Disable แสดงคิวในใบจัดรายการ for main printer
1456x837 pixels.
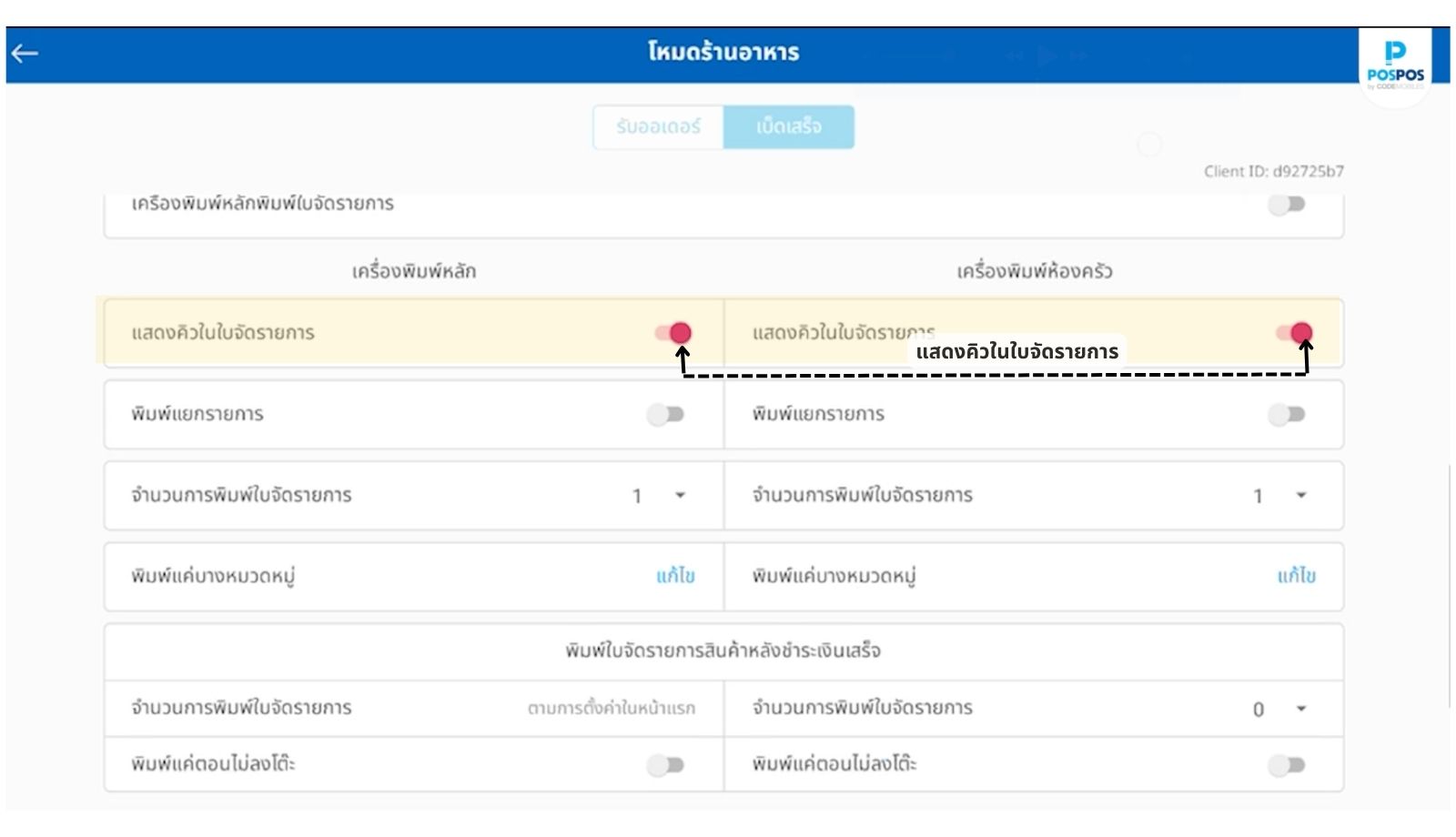[x=672, y=333]
